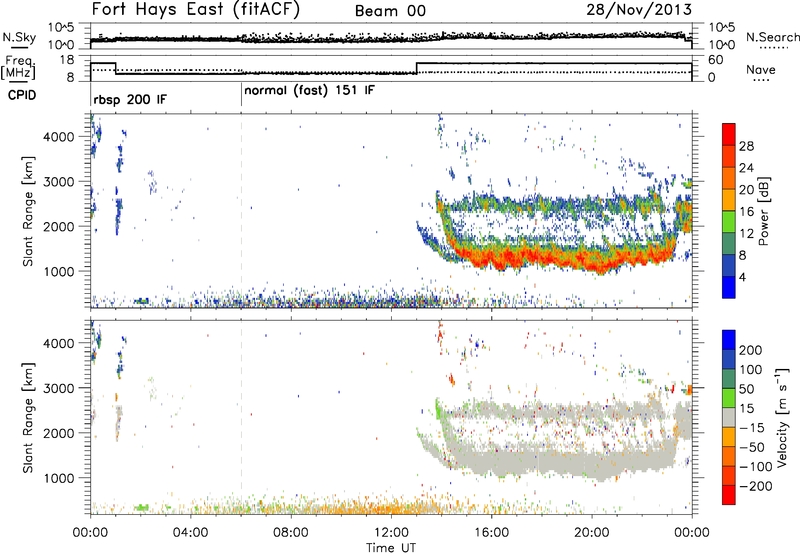Click the date '28/Nov/2013'

click(639, 10)
